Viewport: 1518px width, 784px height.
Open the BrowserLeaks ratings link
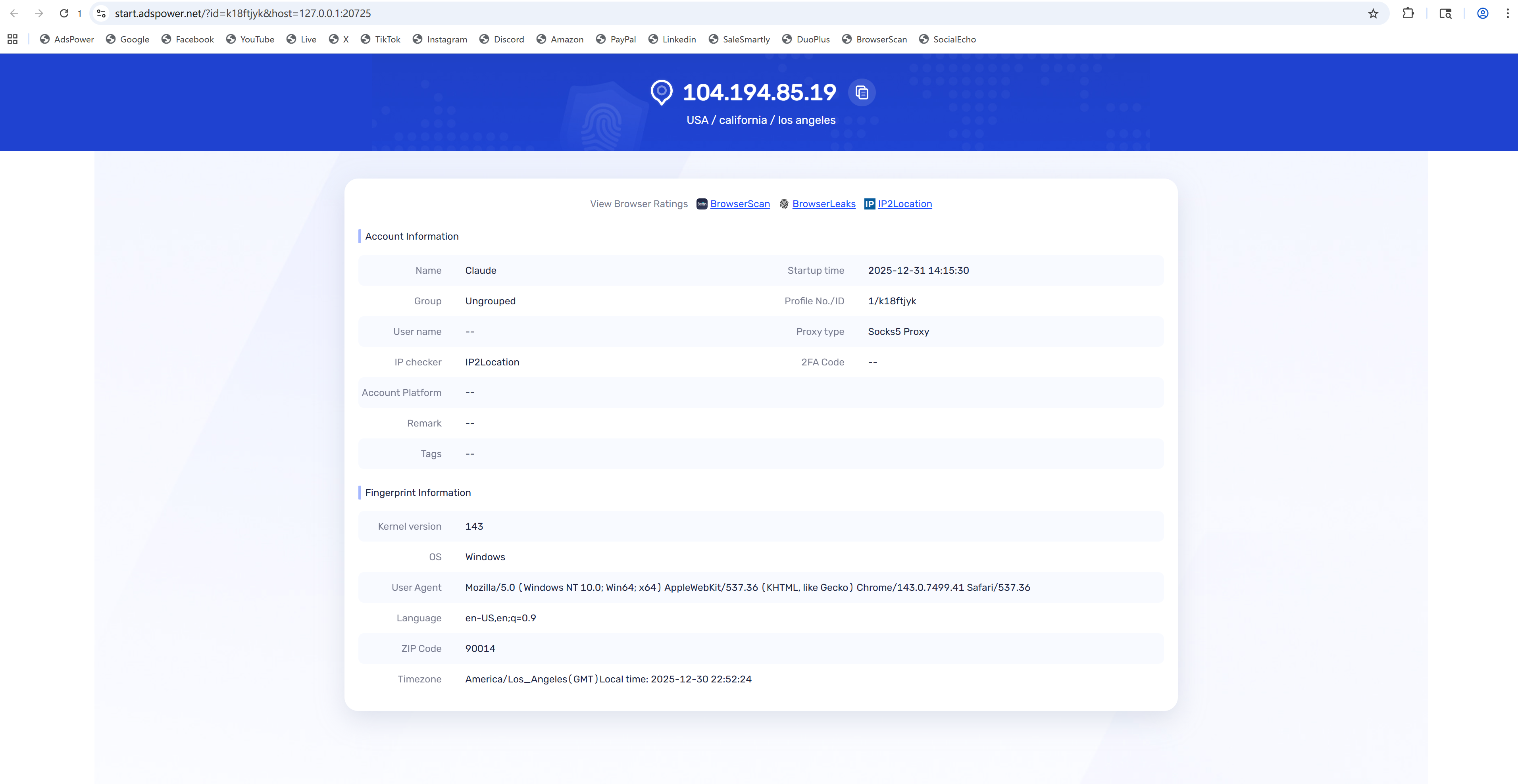tap(823, 204)
